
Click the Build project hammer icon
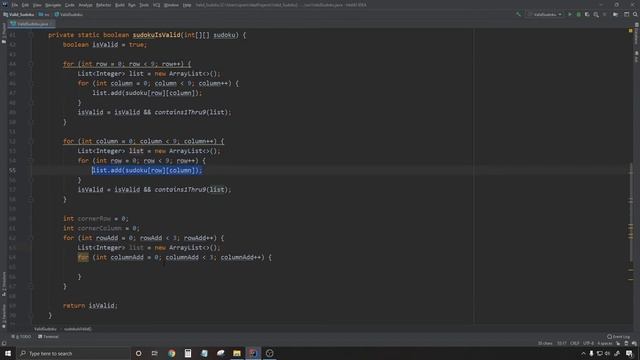tap(519, 15)
